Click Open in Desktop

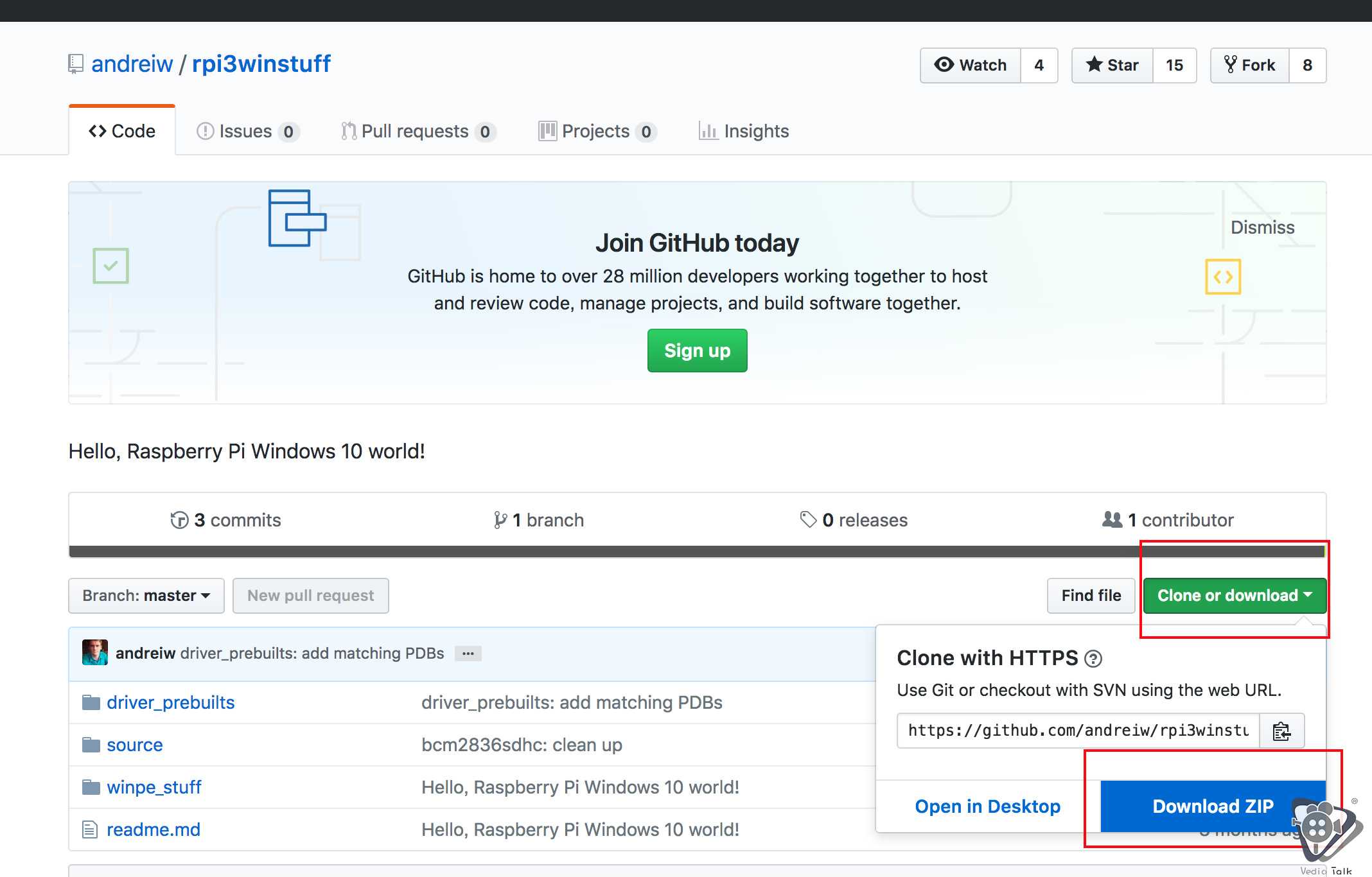pyautogui.click(x=988, y=806)
